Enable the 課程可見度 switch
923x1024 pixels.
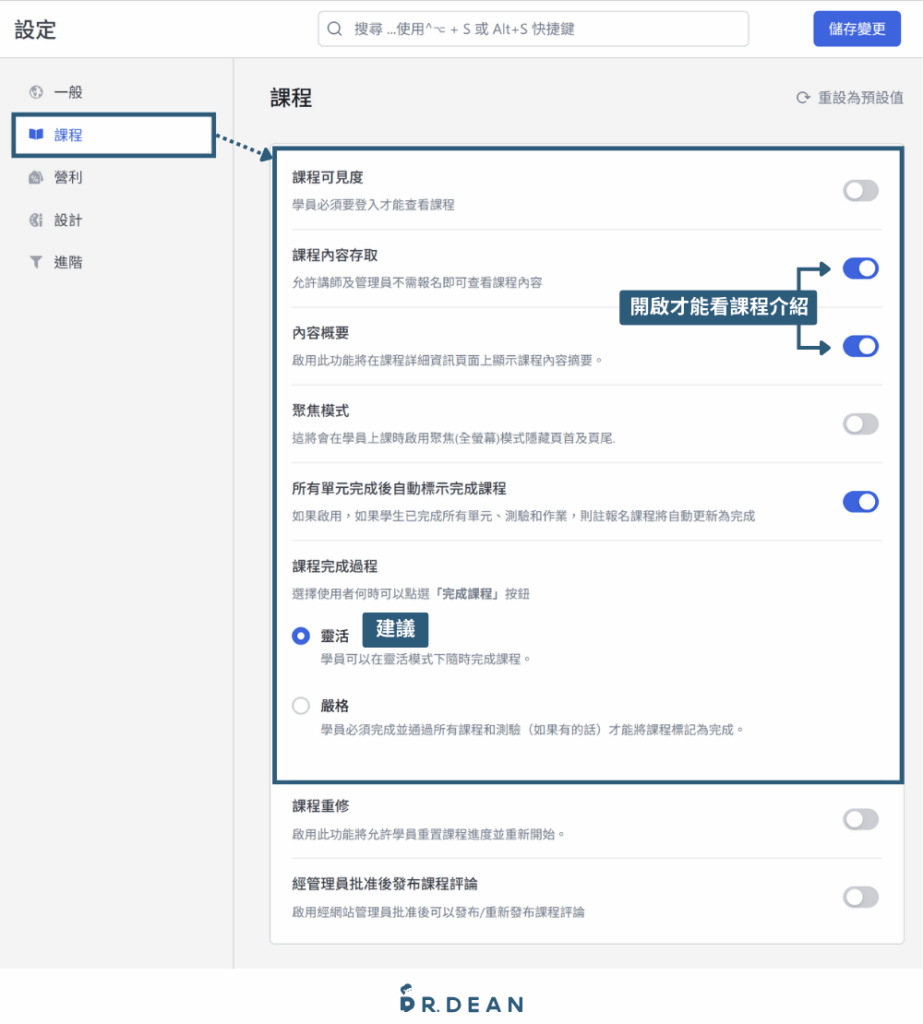point(859,190)
